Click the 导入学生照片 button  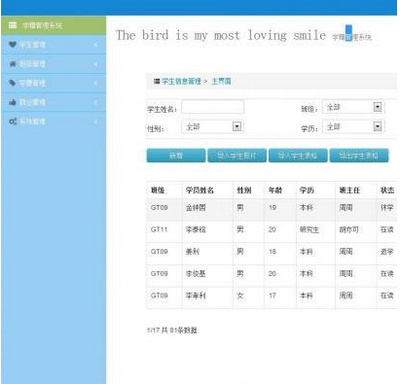(237, 156)
